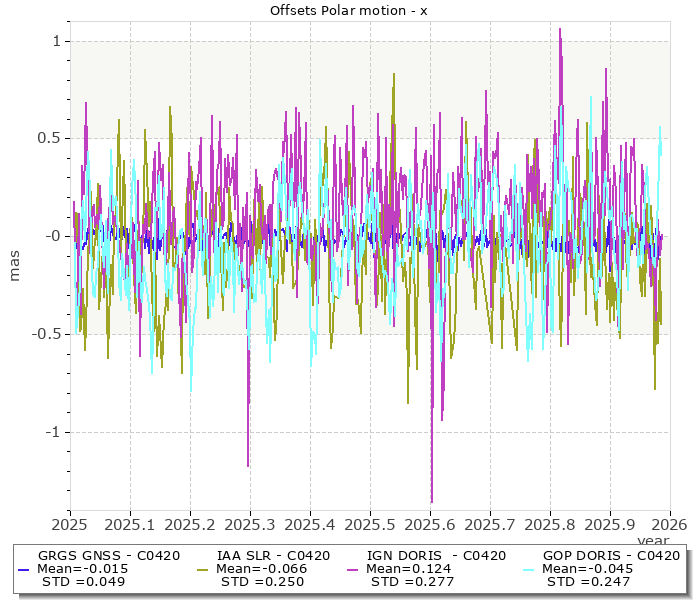Click the 2025.8 x-axis tick label
This screenshot has height=600, width=700.
[x=550, y=524]
